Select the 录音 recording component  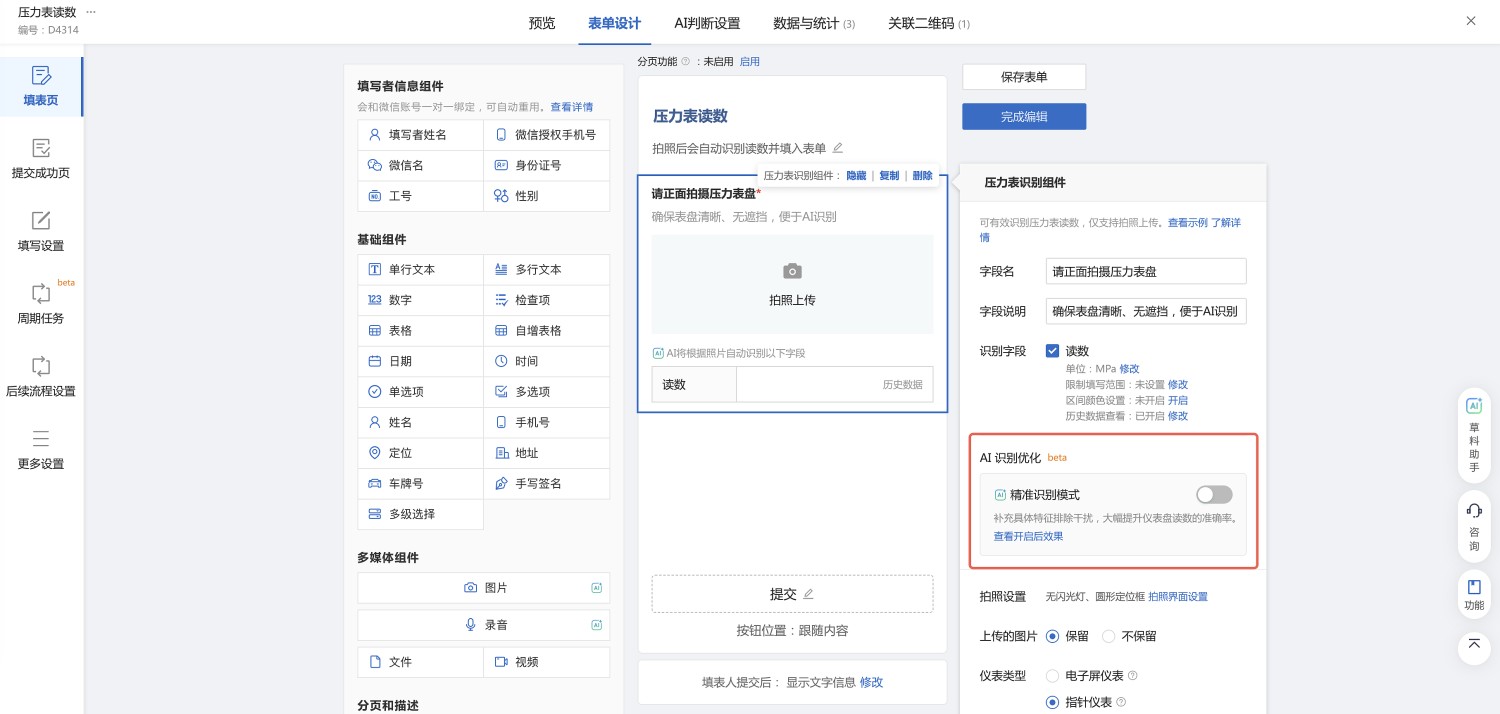483,625
